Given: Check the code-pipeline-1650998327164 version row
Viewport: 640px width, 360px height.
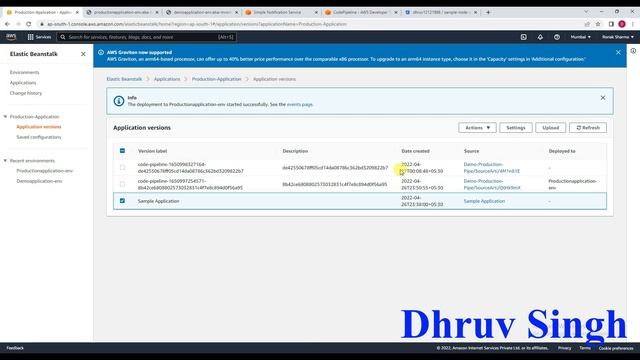Looking at the screenshot, I should (x=122, y=167).
